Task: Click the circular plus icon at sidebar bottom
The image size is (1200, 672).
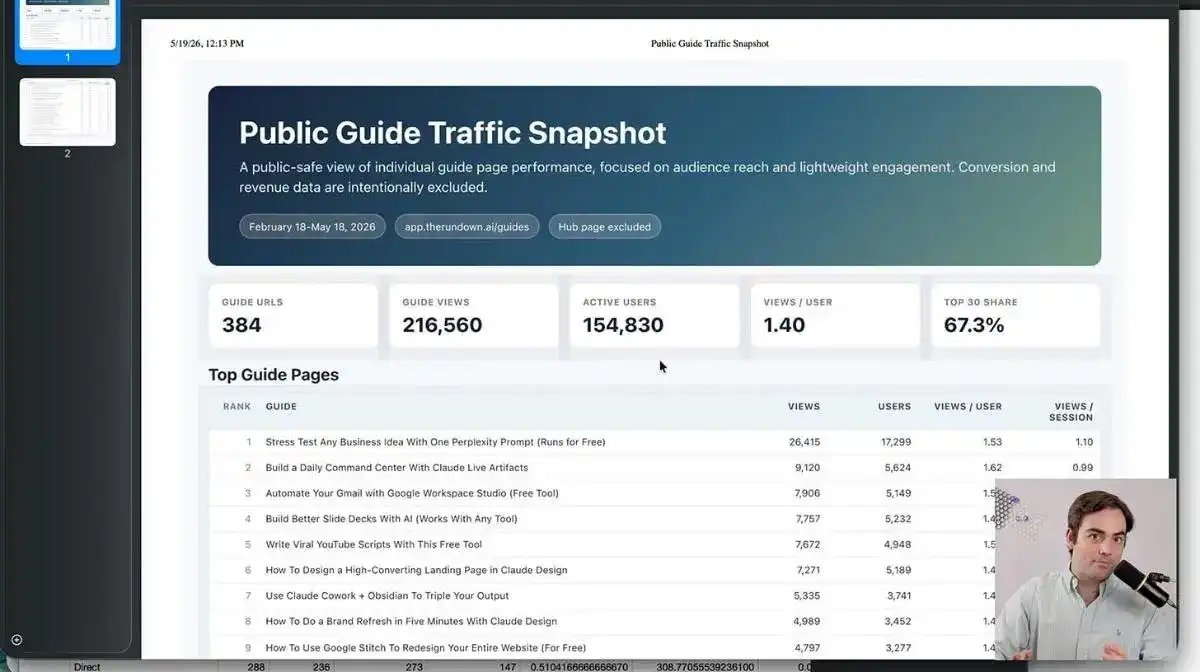Action: [x=16, y=640]
